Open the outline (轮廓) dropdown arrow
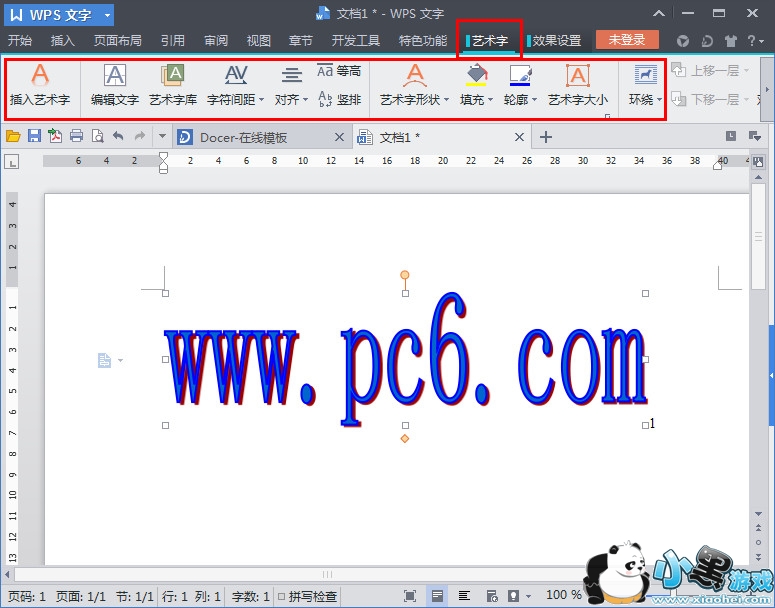775x608 pixels. (535, 100)
